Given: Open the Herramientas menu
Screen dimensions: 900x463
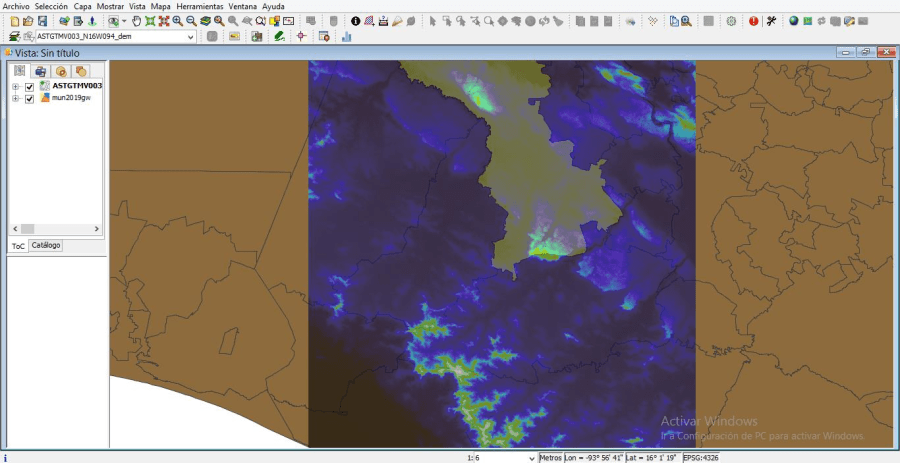Looking at the screenshot, I should coord(199,6).
